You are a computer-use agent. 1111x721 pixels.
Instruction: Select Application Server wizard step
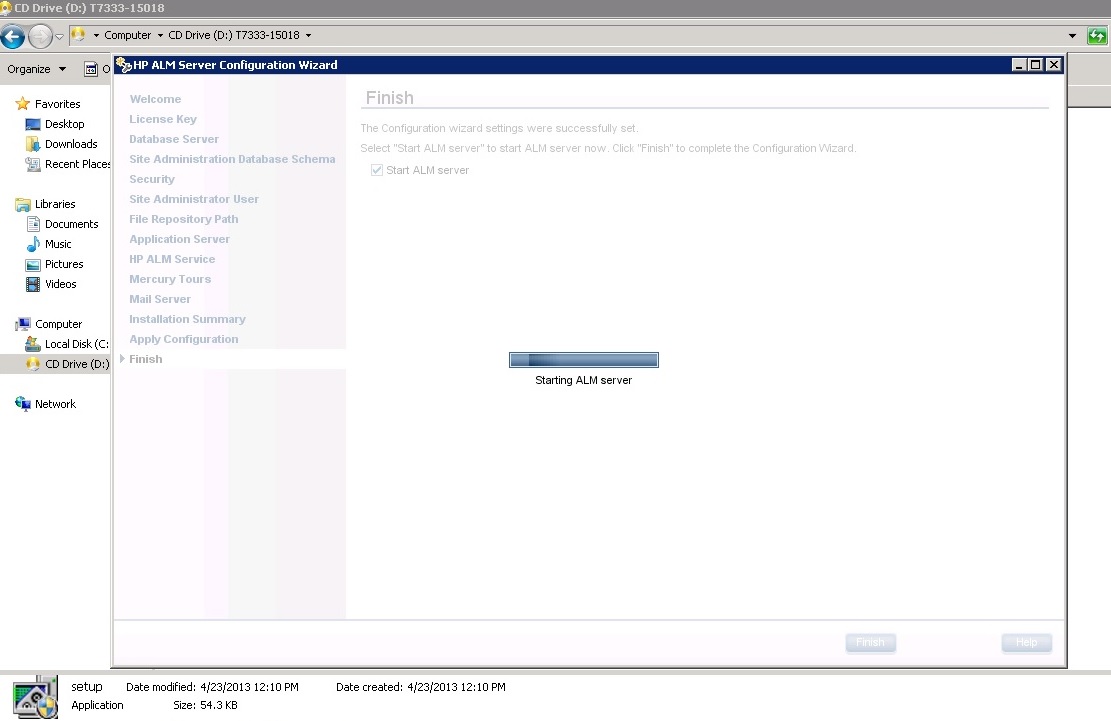coord(179,239)
